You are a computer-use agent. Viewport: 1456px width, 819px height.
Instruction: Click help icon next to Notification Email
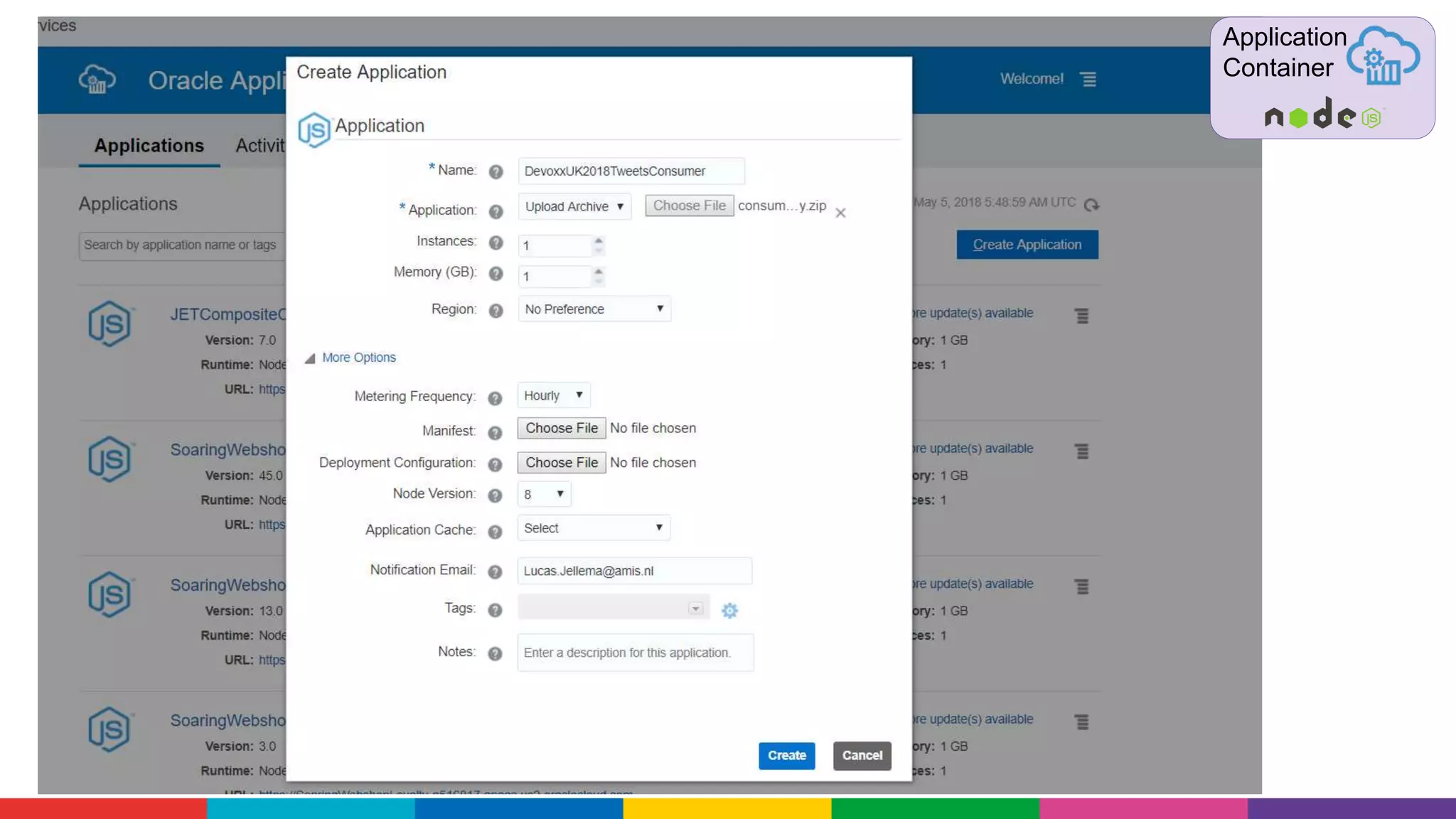click(495, 572)
